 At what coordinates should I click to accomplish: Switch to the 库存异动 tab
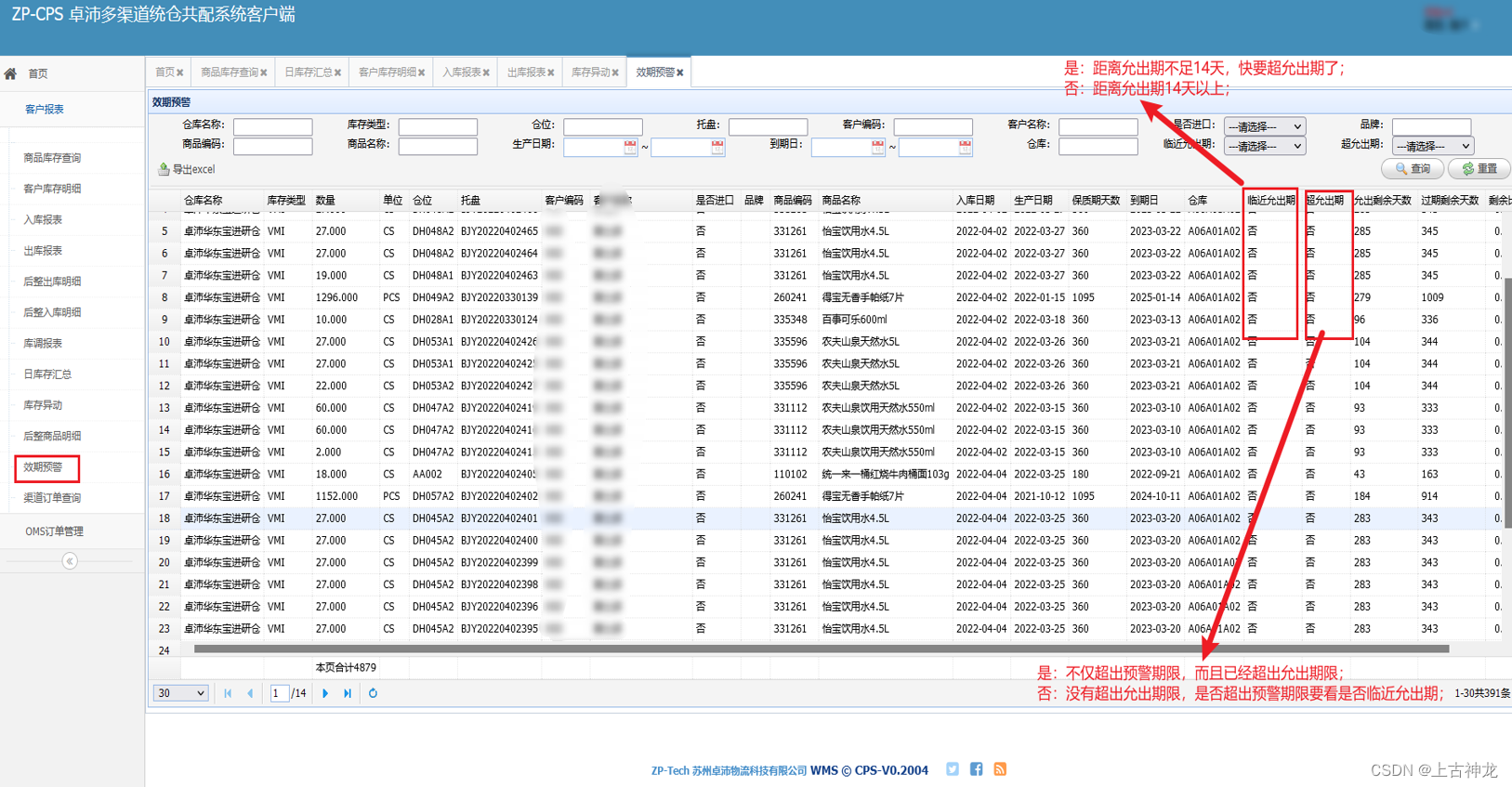point(590,72)
